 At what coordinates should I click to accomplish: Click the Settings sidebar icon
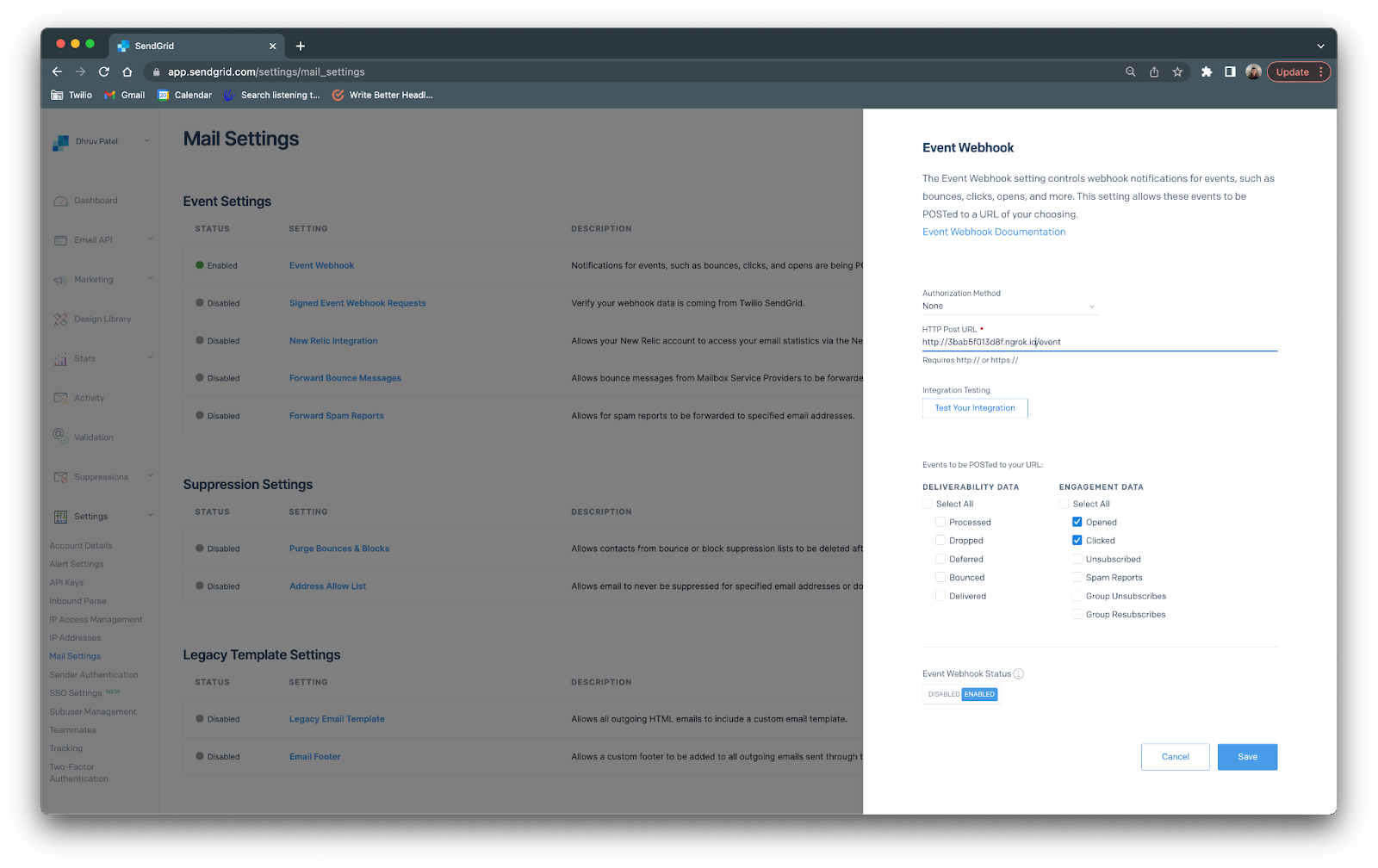(x=60, y=516)
